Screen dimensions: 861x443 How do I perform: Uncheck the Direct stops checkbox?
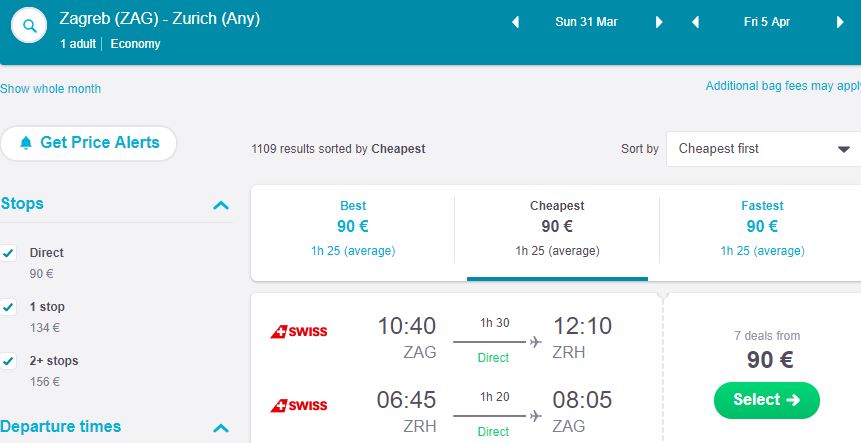pyautogui.click(x=9, y=253)
